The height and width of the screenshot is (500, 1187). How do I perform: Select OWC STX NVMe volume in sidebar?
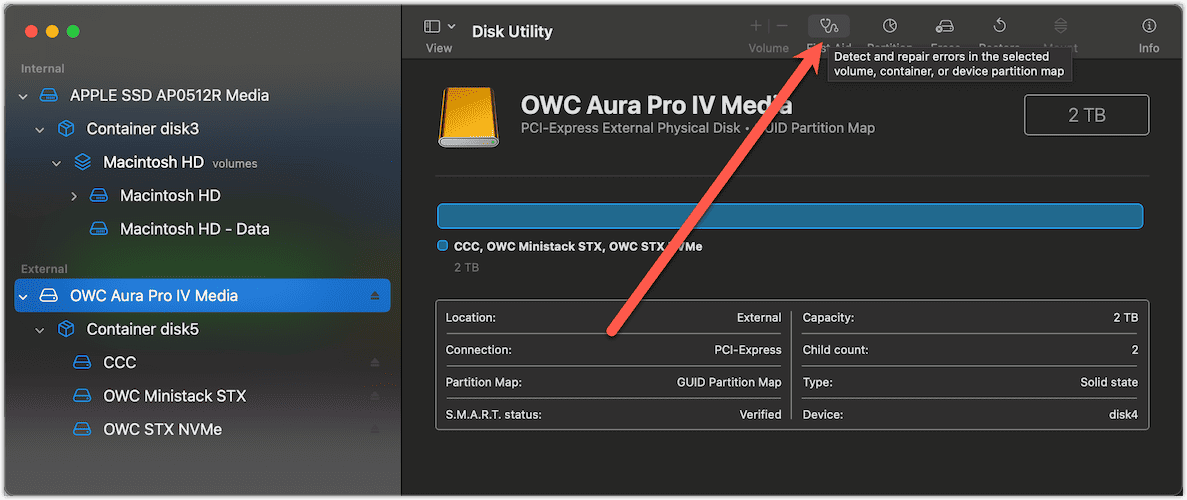click(x=162, y=429)
